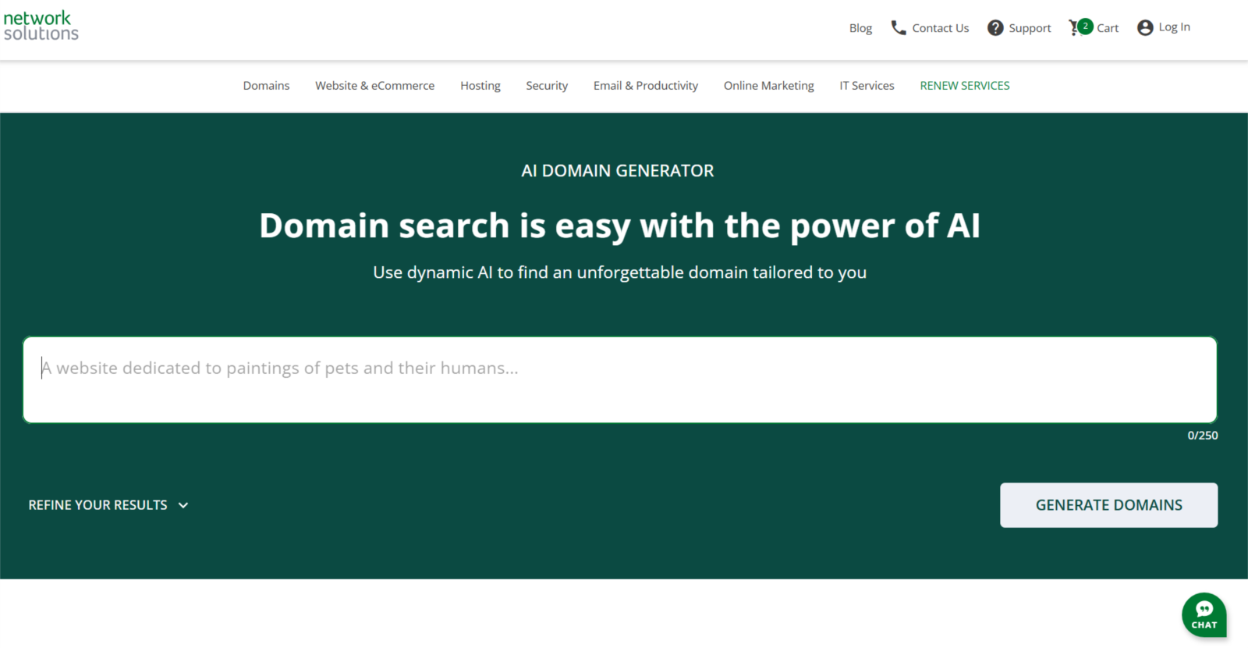The height and width of the screenshot is (648, 1248).
Task: Open the Domains menu
Action: pyautogui.click(x=266, y=86)
